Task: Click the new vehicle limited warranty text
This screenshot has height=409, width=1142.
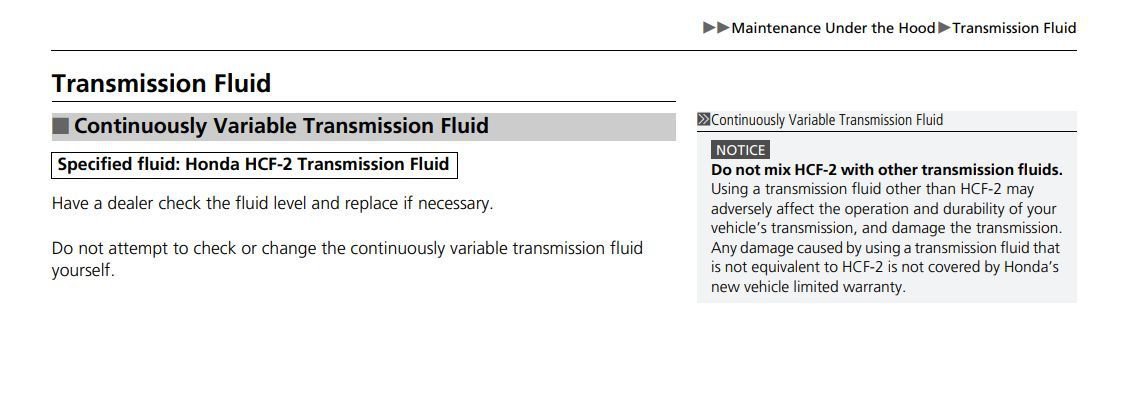Action: 808,287
